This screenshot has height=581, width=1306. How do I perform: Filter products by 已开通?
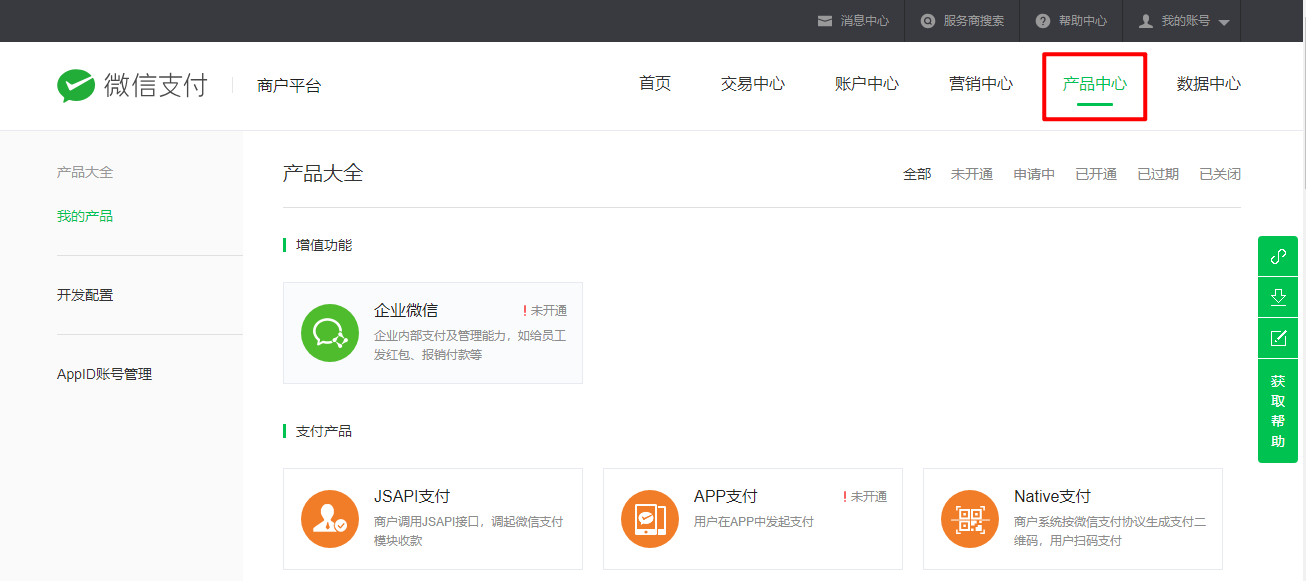pos(1096,174)
